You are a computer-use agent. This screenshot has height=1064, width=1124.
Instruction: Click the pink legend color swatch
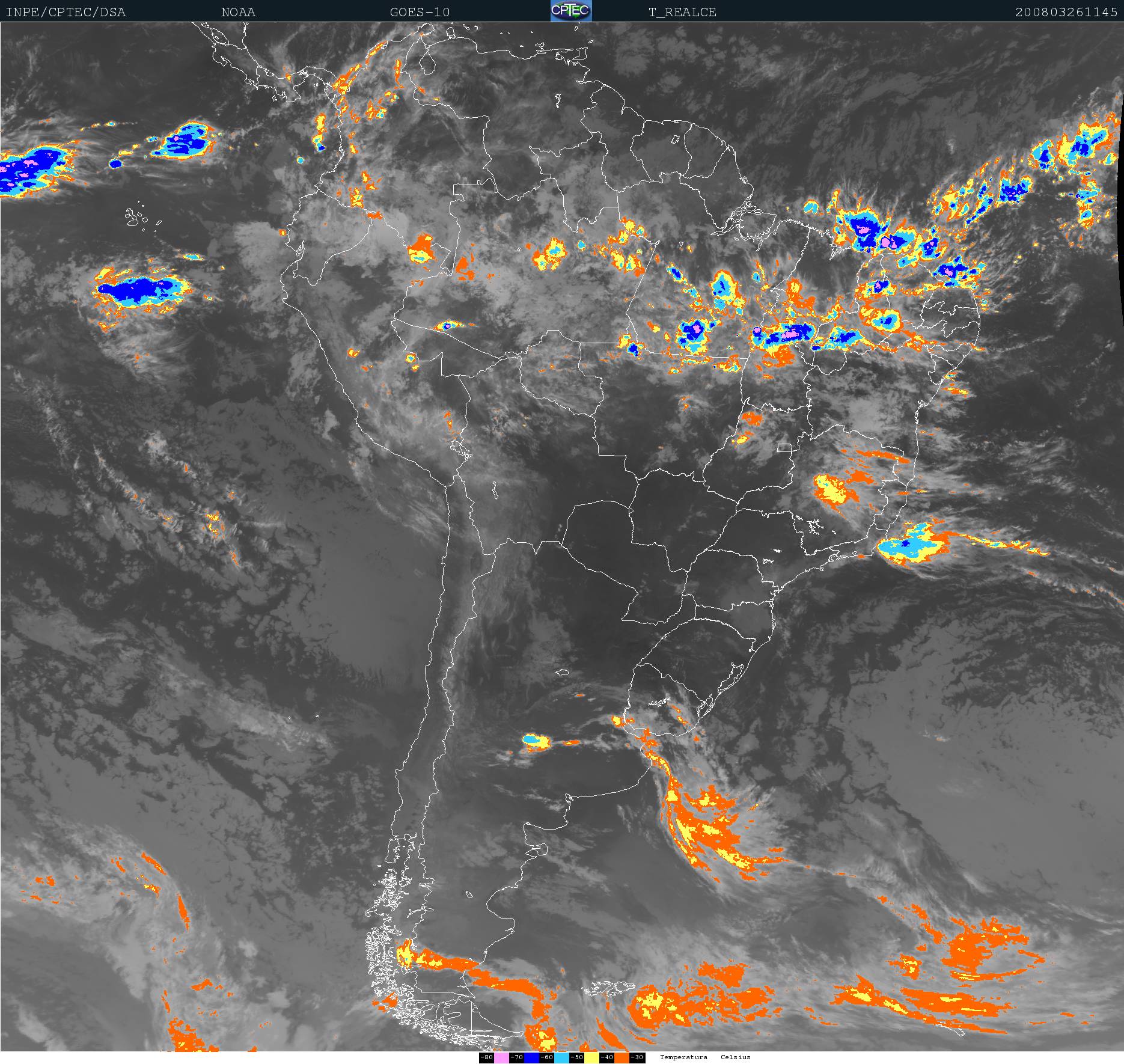(x=501, y=1057)
